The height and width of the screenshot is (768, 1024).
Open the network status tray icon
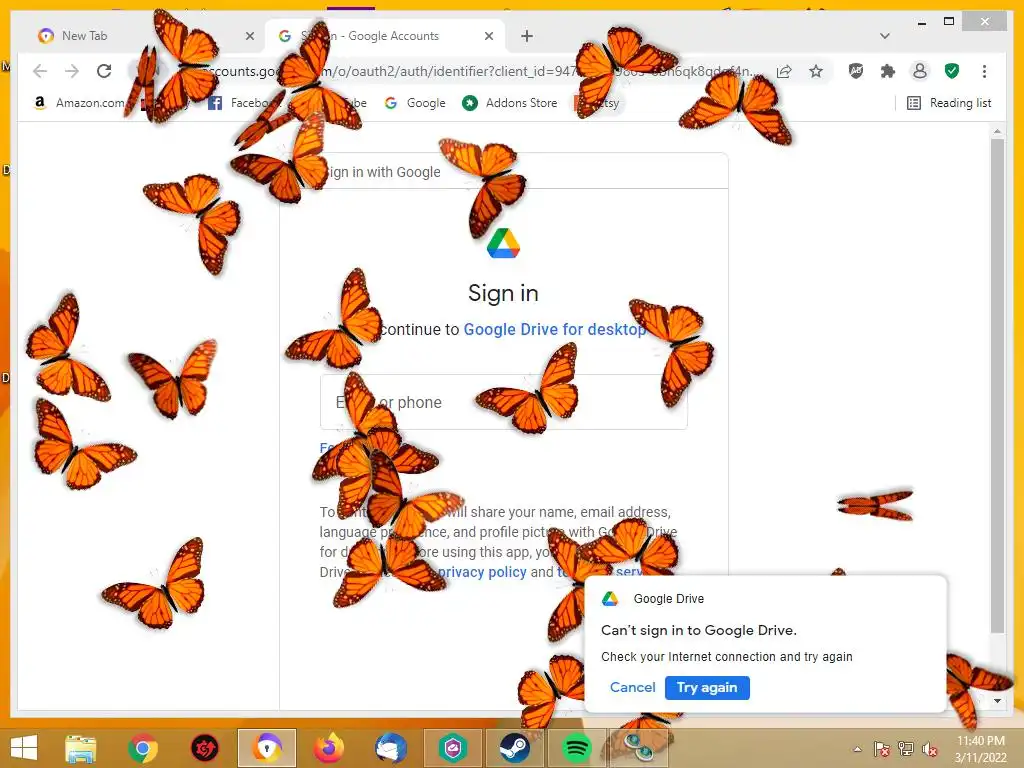(x=906, y=749)
